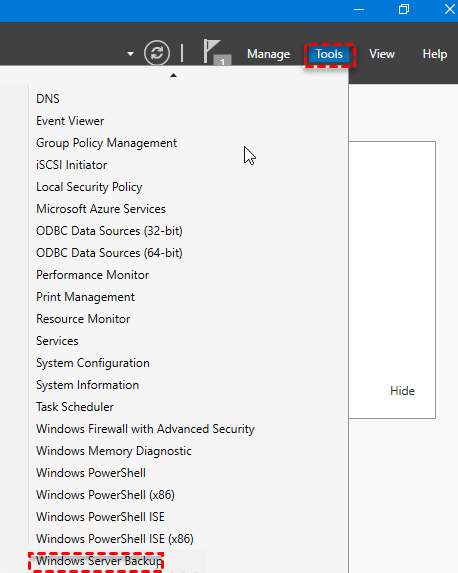Screen dimensions: 458x573
Task: Open Task Scheduler
Action: (x=75, y=407)
